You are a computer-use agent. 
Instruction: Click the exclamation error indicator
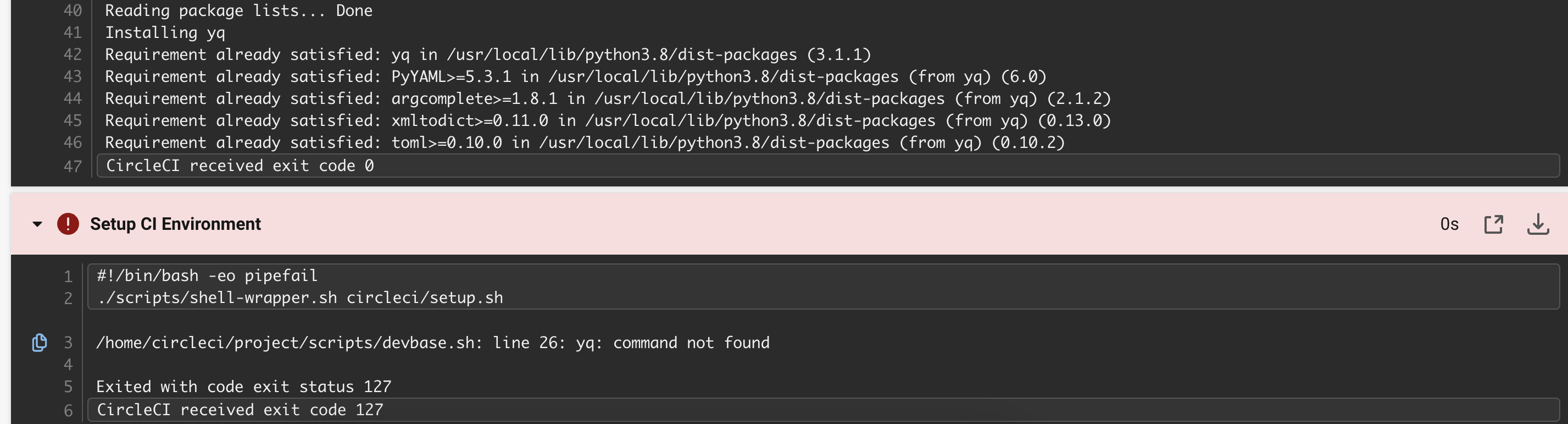click(x=67, y=224)
